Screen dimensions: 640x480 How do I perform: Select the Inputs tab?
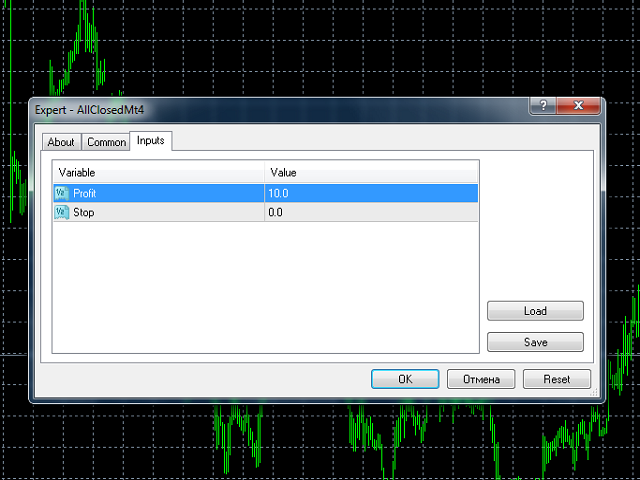151,141
